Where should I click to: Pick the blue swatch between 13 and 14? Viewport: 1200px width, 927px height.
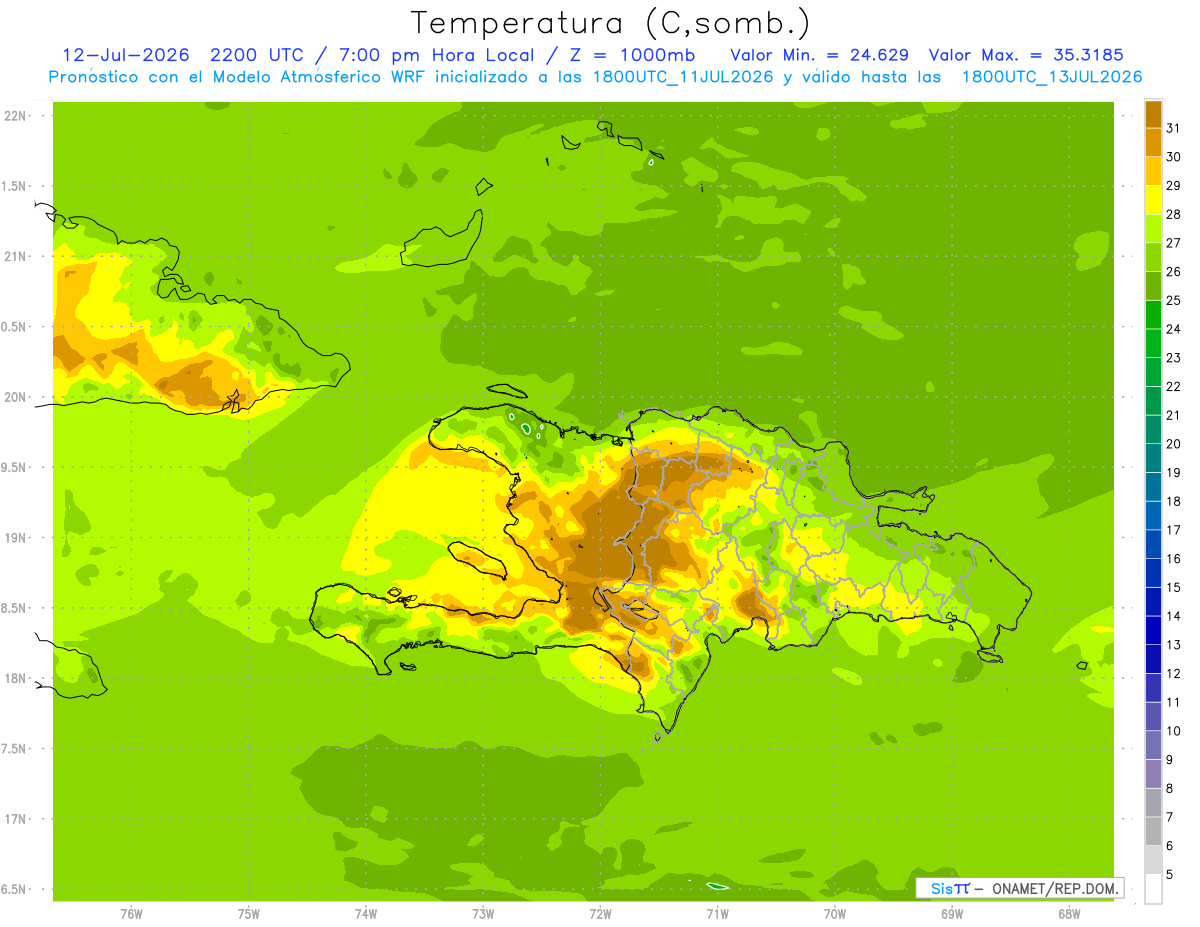(x=1153, y=630)
